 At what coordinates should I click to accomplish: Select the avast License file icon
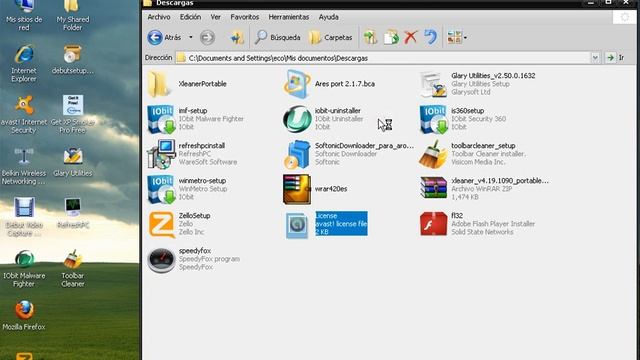(297, 225)
